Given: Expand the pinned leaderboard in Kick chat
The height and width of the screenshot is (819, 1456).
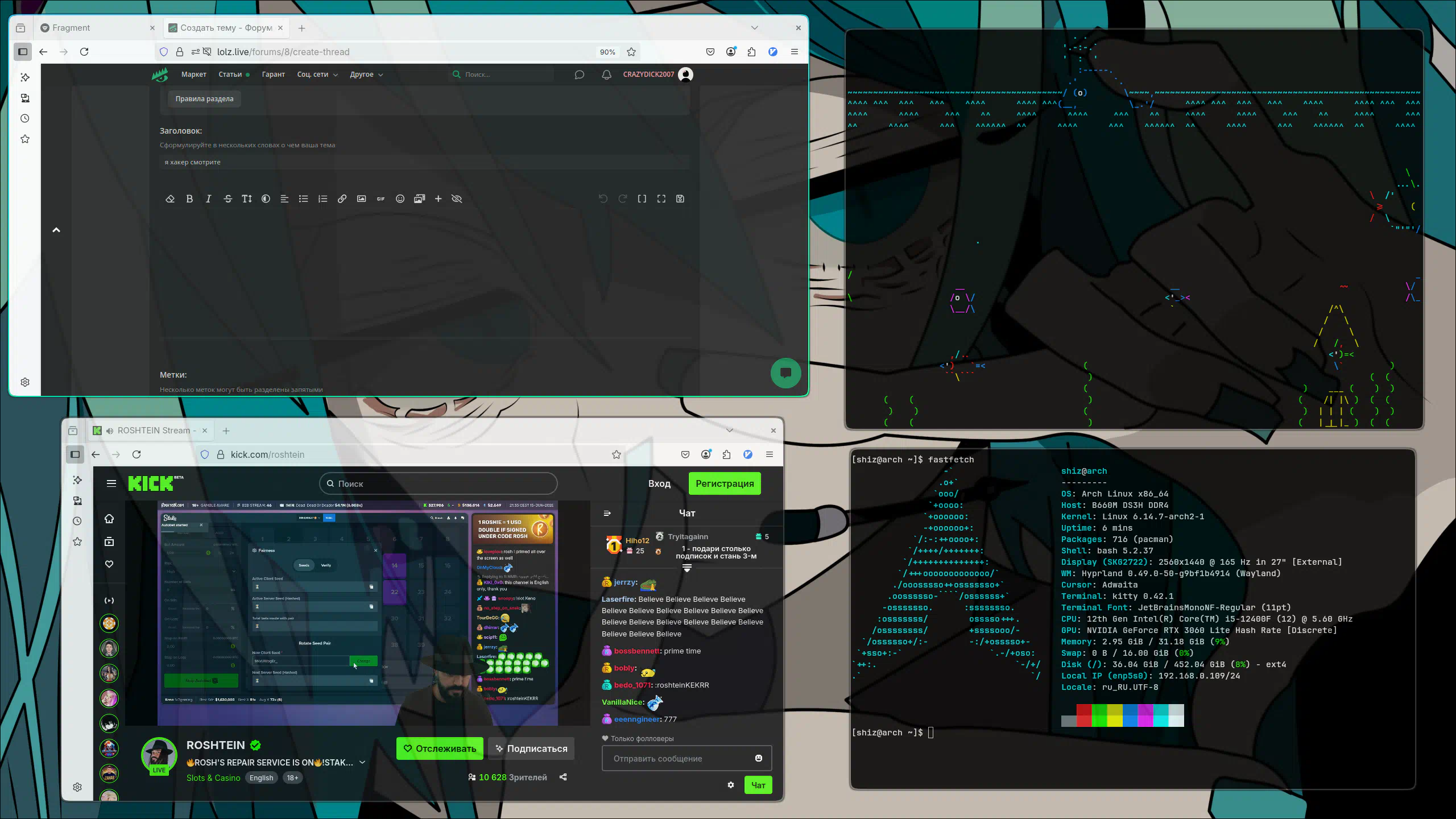Looking at the screenshot, I should click(x=687, y=568).
